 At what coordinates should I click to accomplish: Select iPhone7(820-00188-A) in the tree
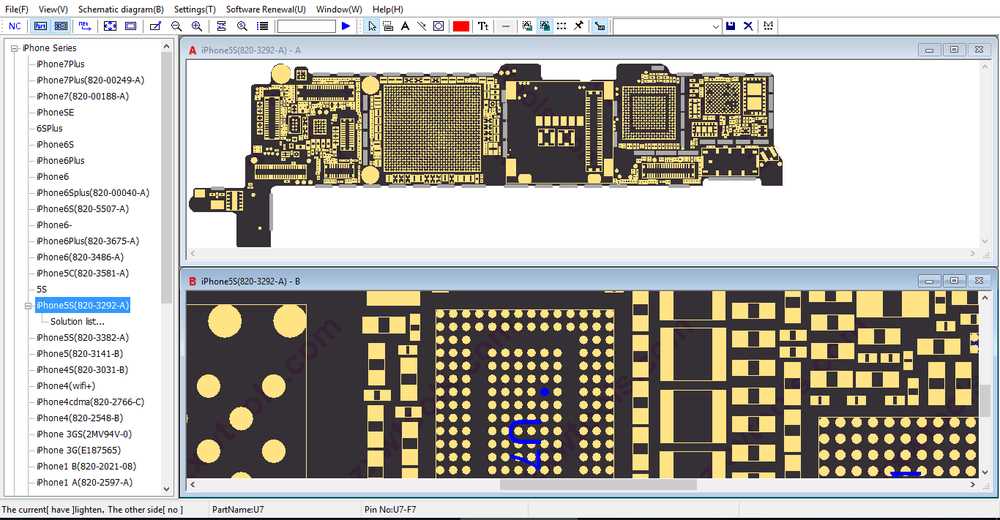coord(82,96)
